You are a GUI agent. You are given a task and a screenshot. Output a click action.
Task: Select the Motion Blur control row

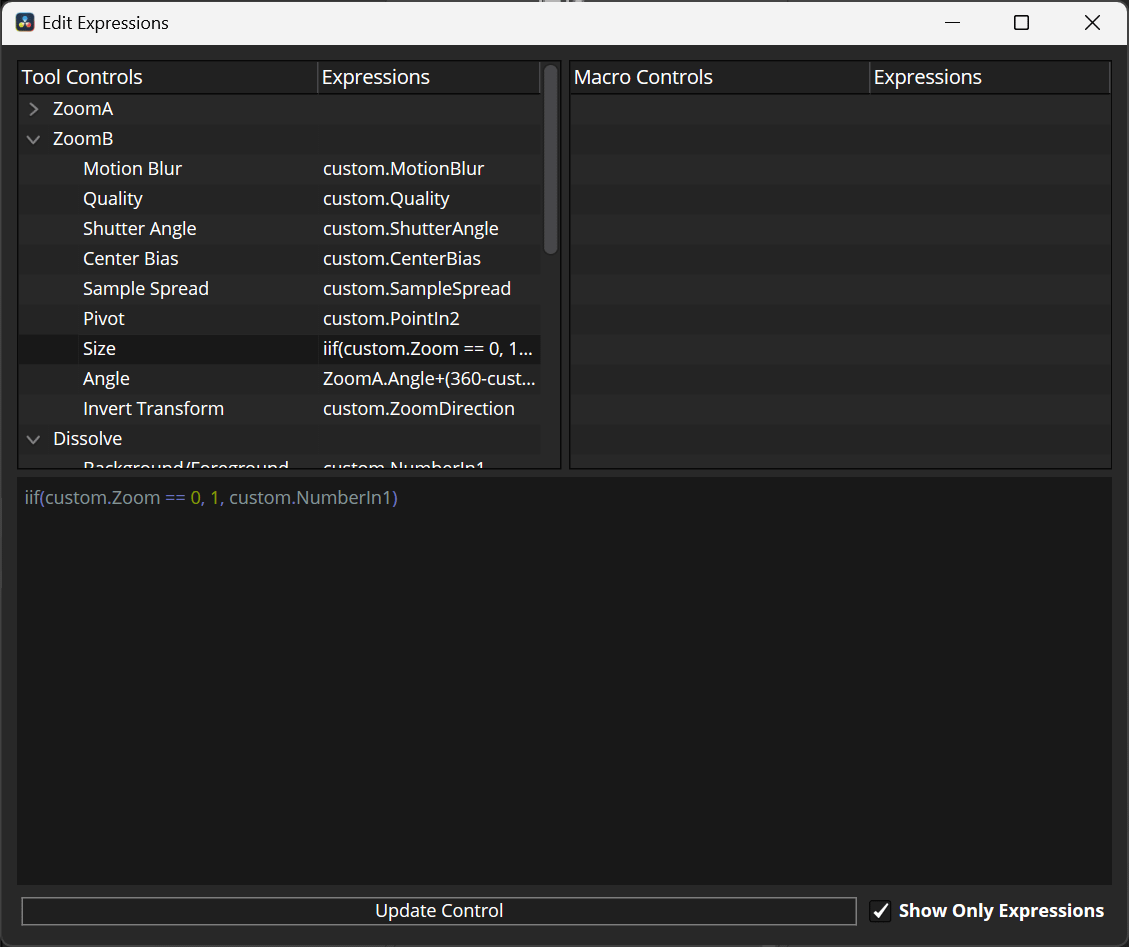point(132,169)
